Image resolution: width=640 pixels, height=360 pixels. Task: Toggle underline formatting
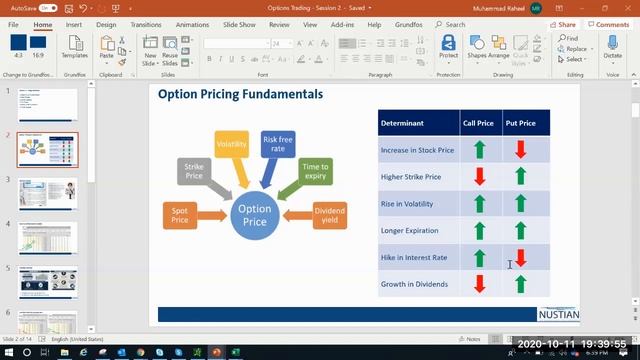point(231,59)
